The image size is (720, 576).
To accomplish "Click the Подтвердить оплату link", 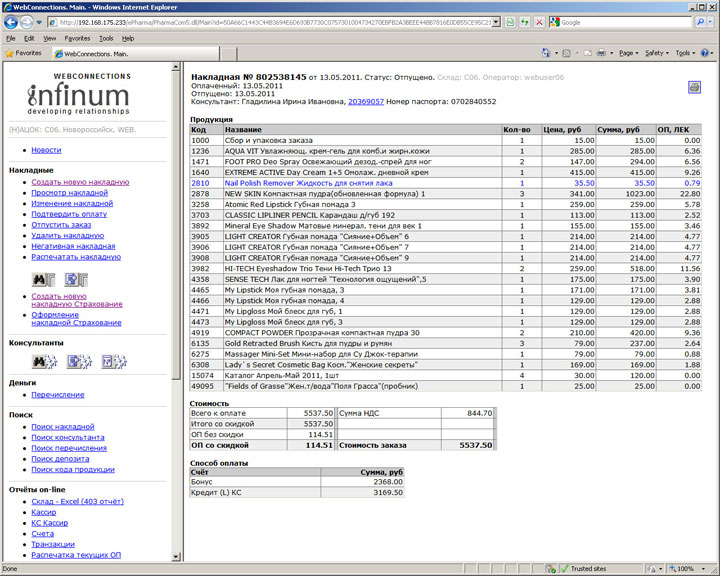I will point(69,214).
